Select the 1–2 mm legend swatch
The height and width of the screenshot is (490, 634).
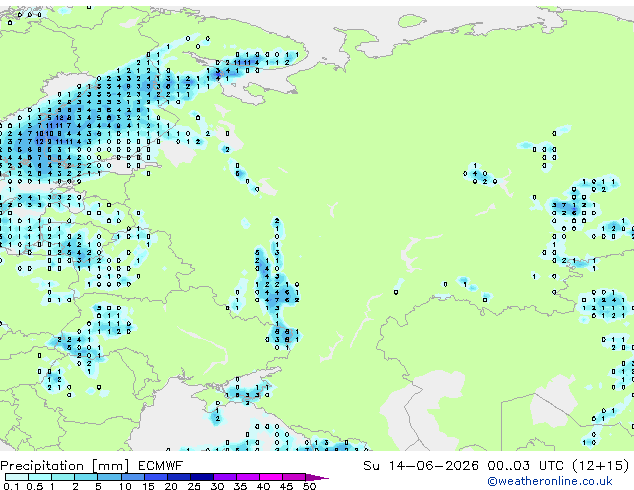[x=63, y=477]
